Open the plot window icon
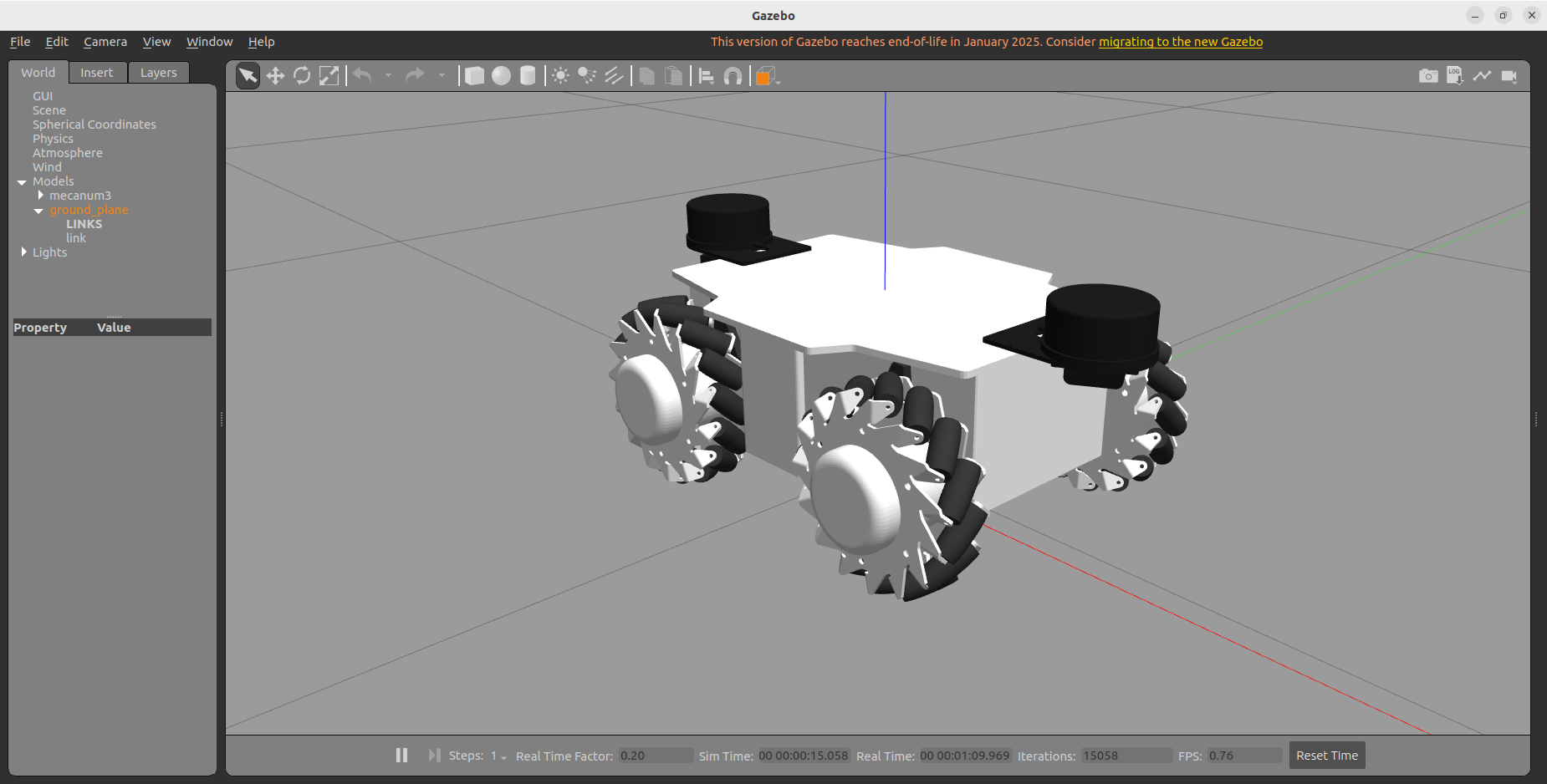 point(1482,76)
